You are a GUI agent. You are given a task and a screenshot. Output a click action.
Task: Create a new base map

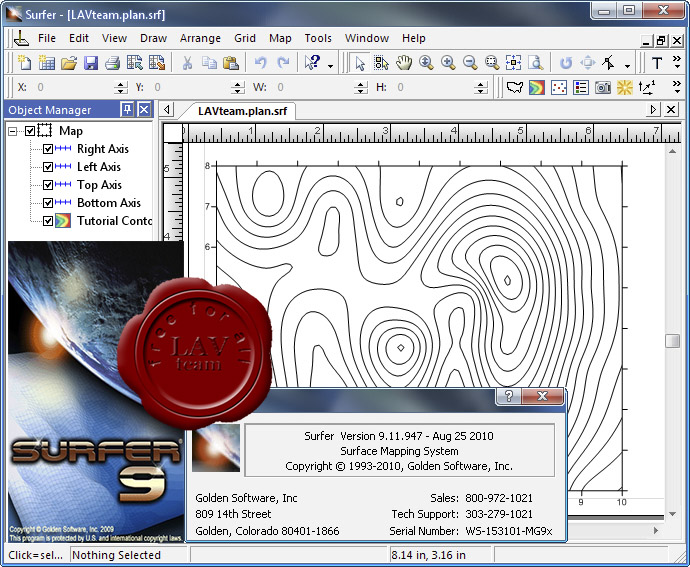click(515, 88)
